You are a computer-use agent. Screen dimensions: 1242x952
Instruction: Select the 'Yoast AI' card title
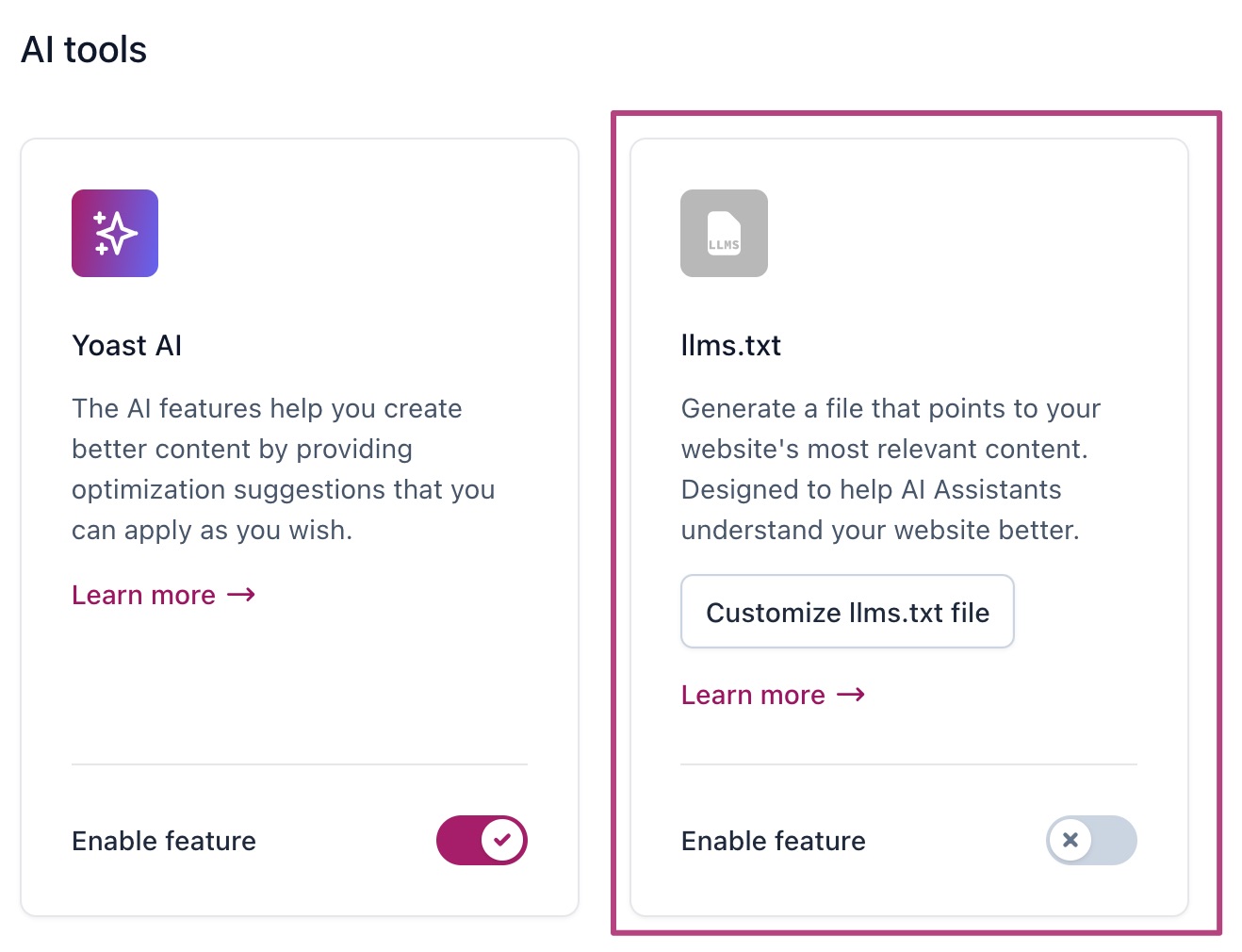(x=126, y=346)
